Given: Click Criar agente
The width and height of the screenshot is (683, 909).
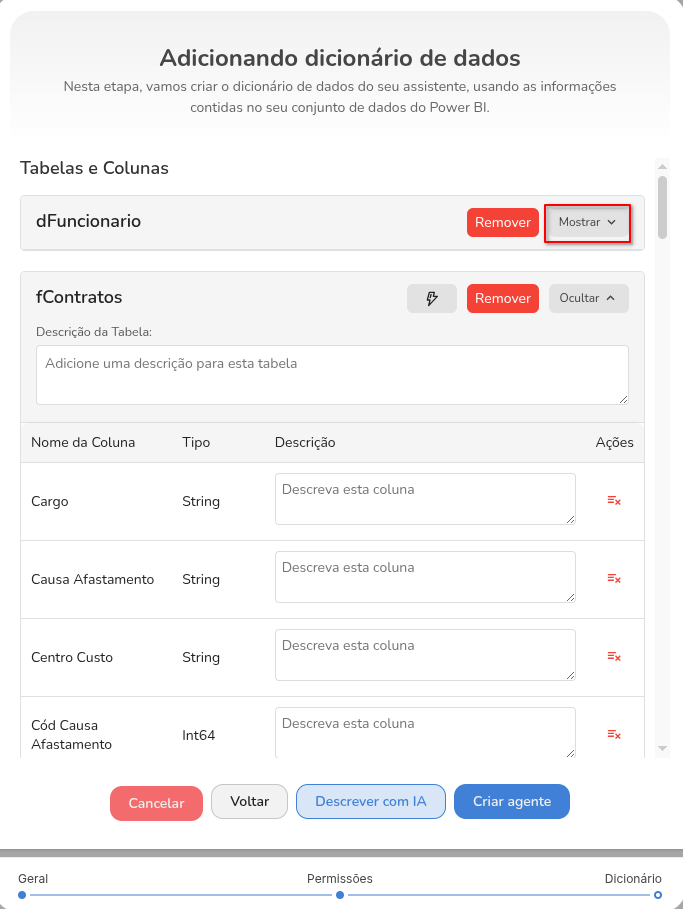Looking at the screenshot, I should point(511,802).
